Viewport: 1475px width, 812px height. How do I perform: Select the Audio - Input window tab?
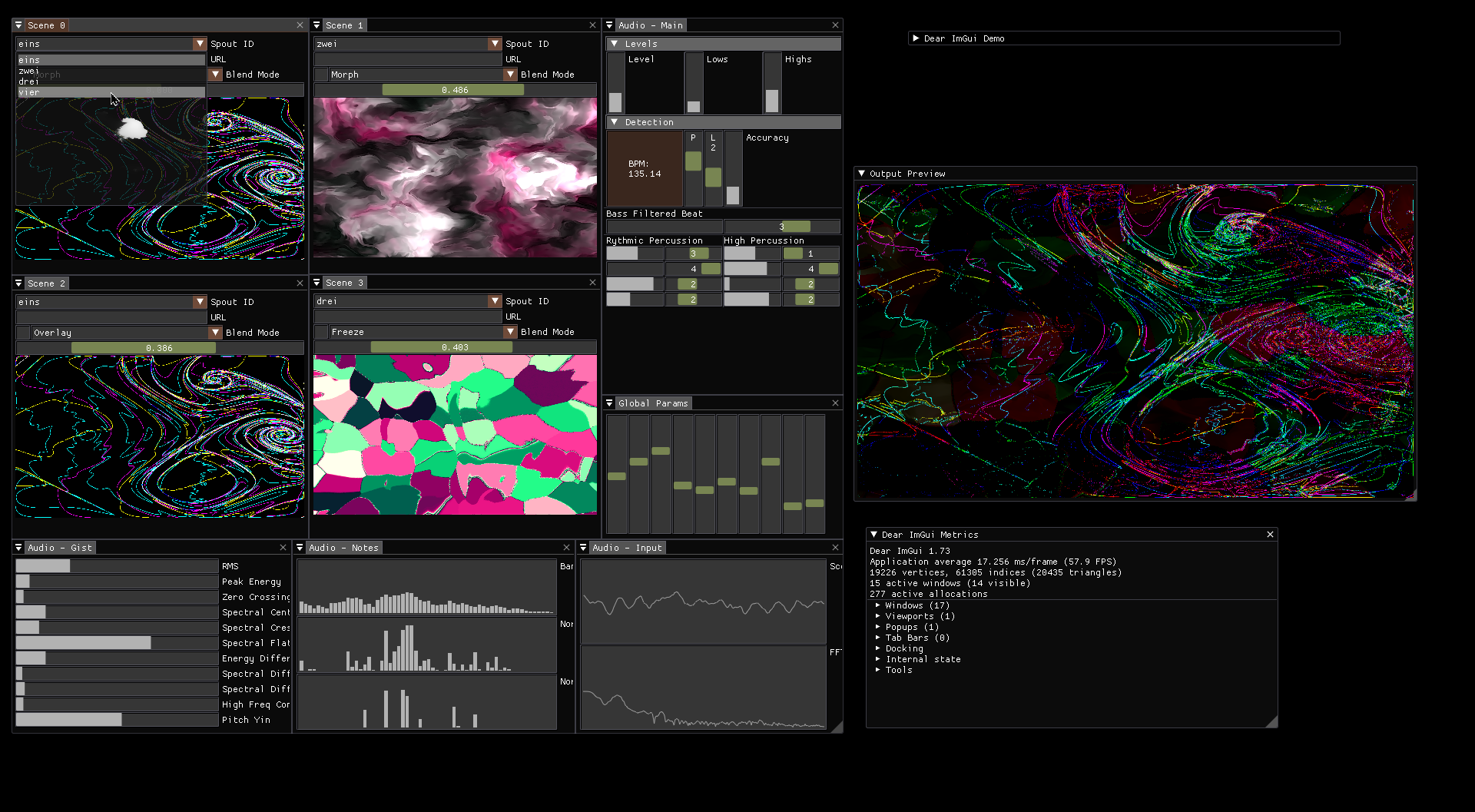[628, 548]
